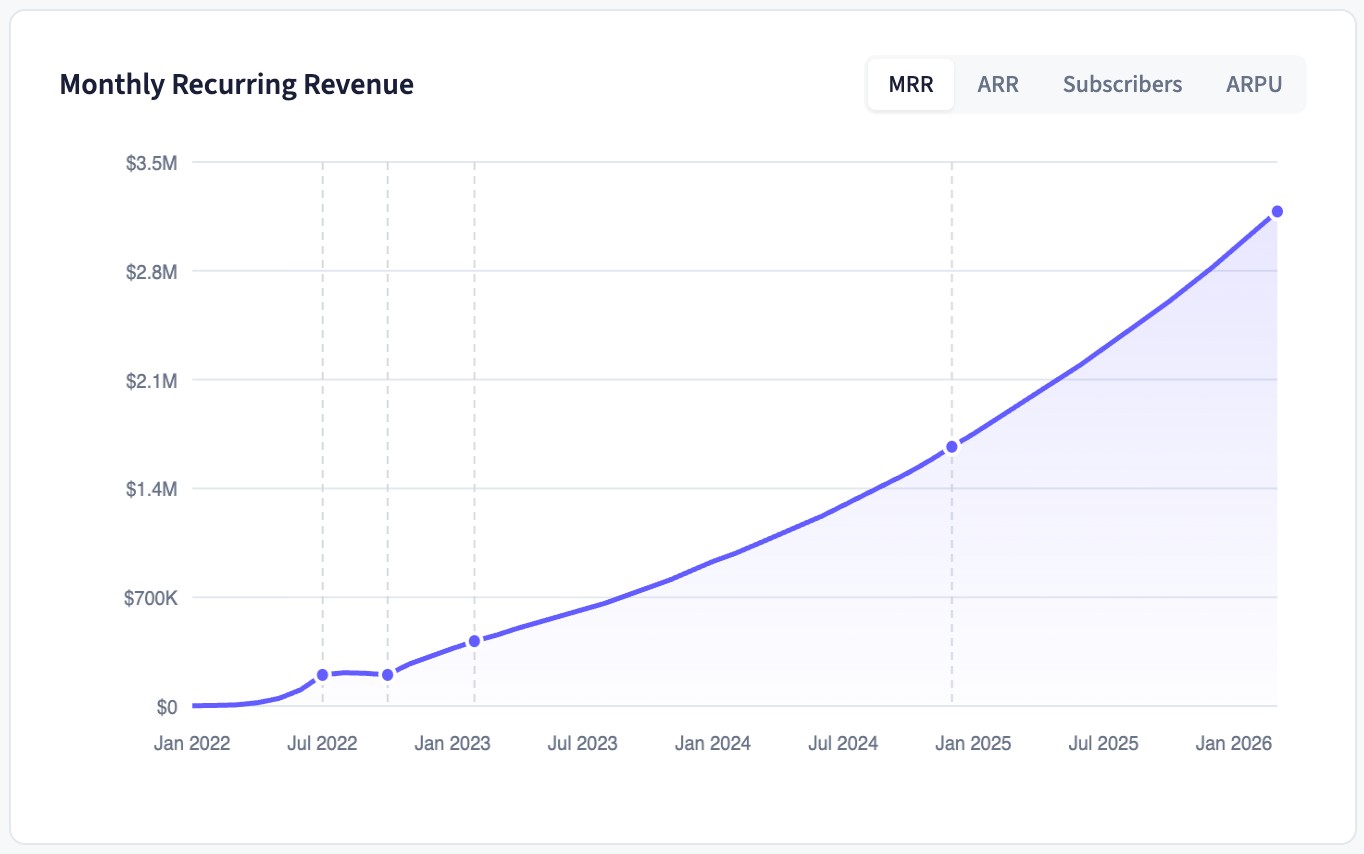This screenshot has height=854, width=1364.
Task: Open the Subscribers view
Action: coord(1122,84)
